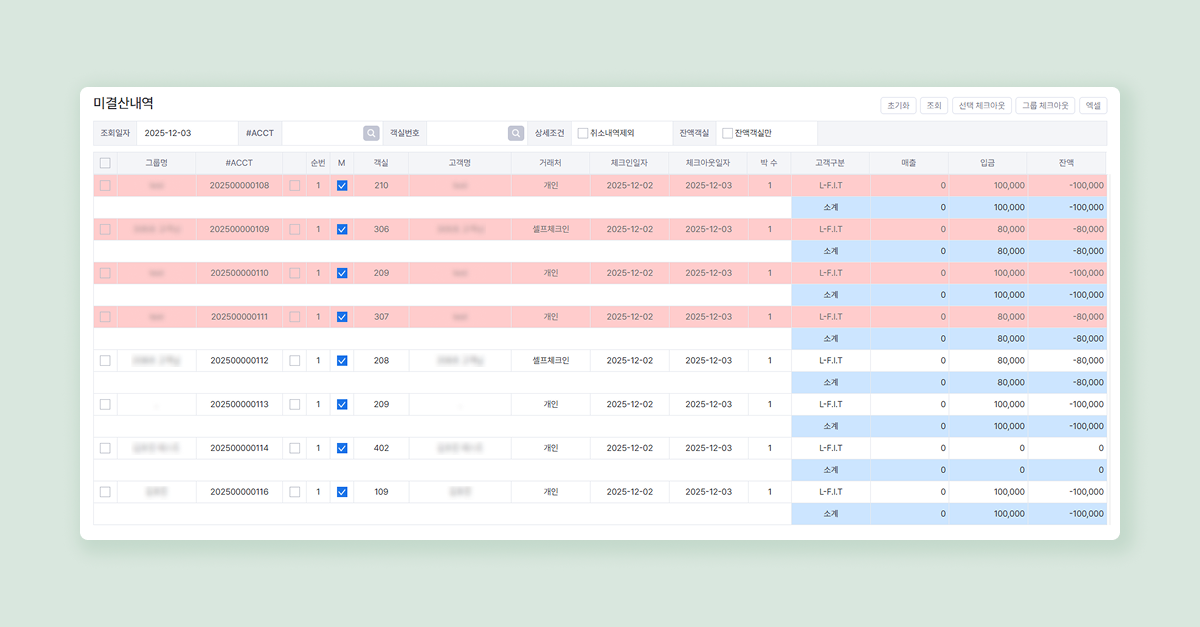Uncheck the M checkbox for room 208
Screen dimensions: 1200x627
342,361
